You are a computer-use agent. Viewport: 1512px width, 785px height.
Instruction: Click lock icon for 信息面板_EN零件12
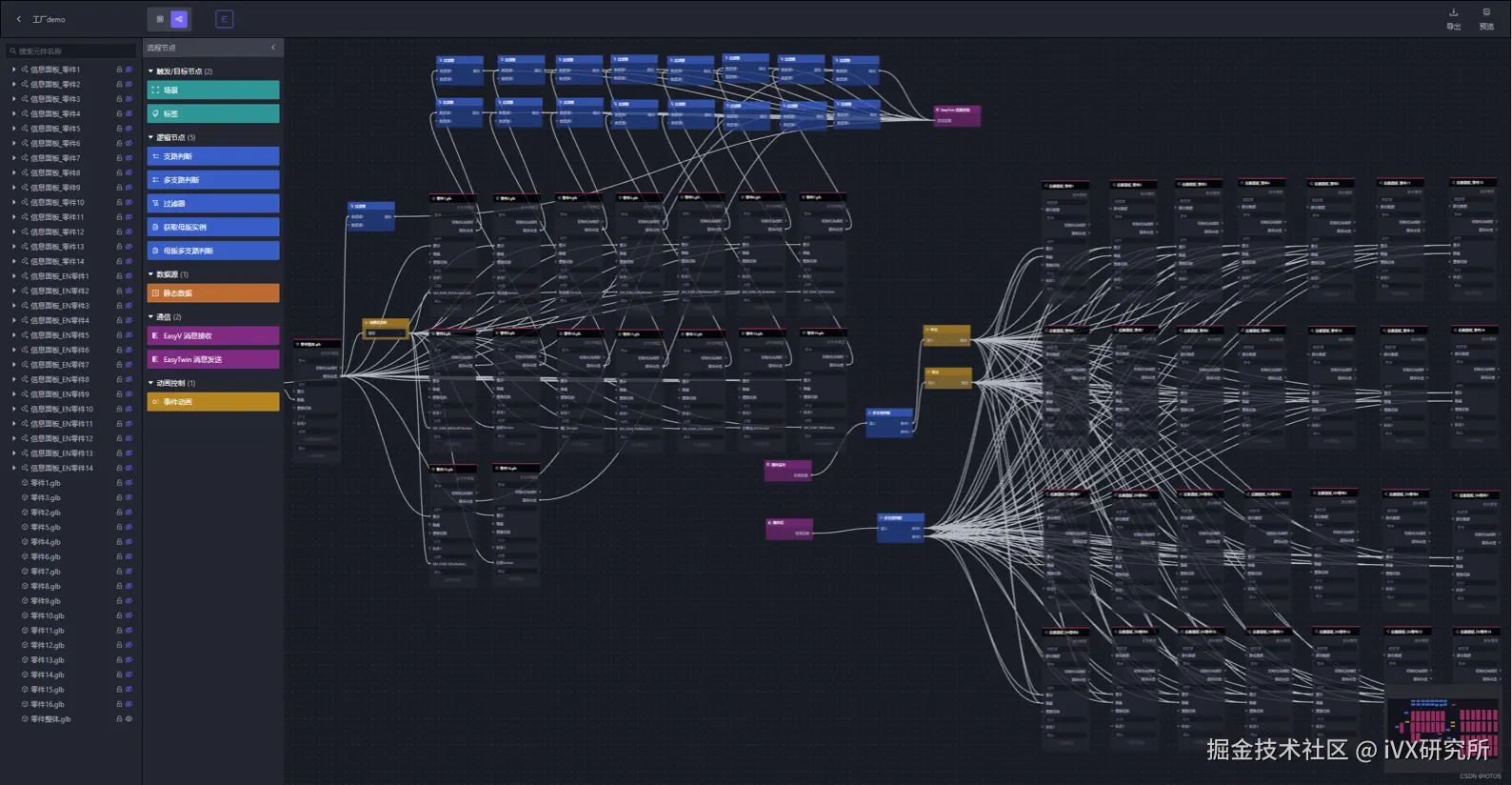pyautogui.click(x=119, y=438)
